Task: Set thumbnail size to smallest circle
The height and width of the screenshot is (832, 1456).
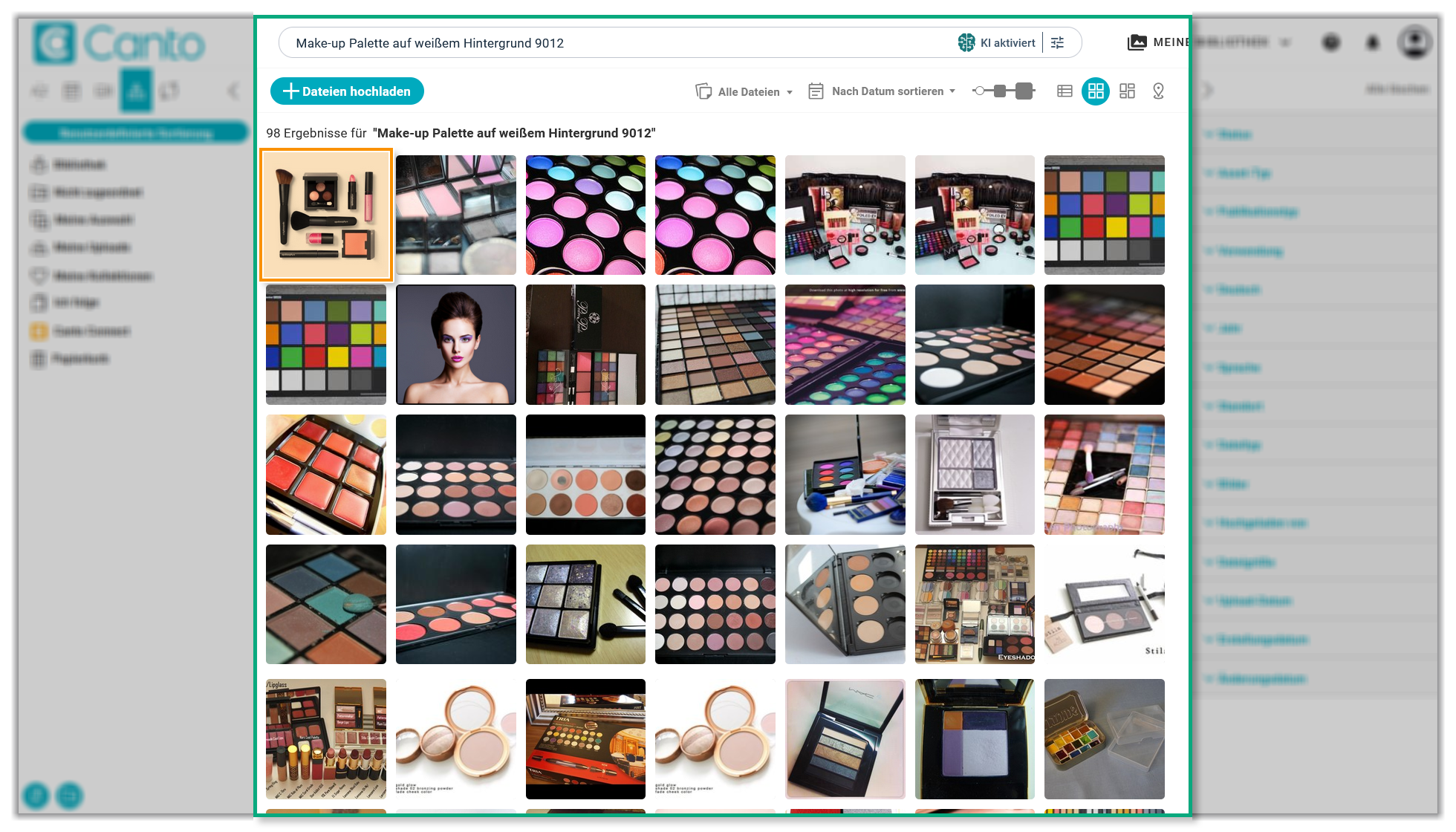Action: [x=979, y=91]
